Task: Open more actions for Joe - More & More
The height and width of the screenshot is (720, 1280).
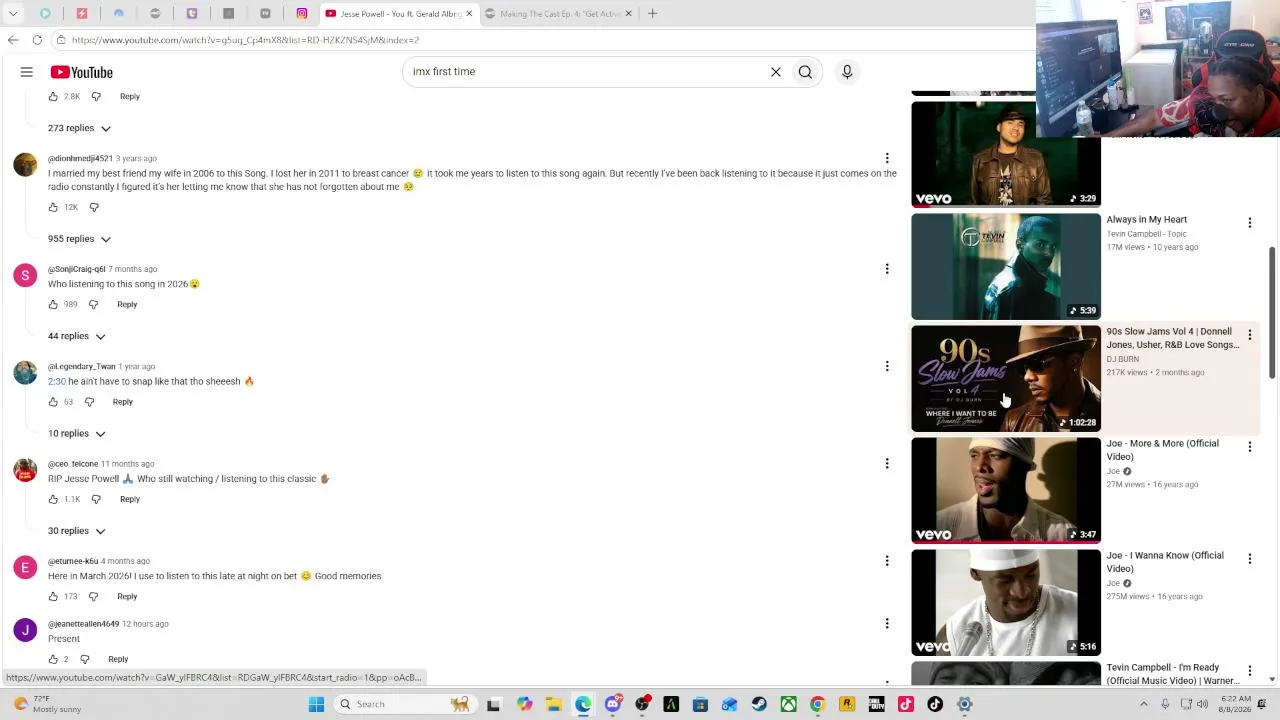Action: 1249,447
